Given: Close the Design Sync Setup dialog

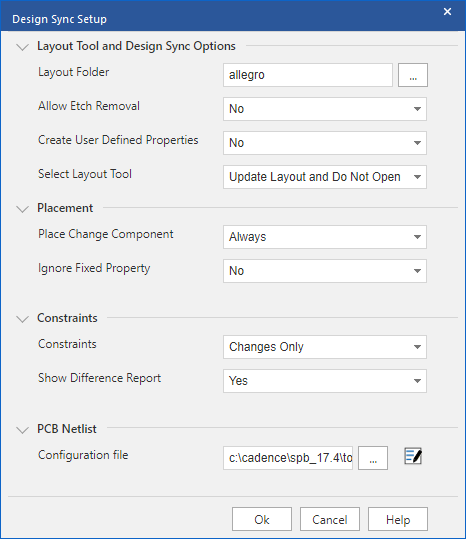Looking at the screenshot, I should [447, 12].
